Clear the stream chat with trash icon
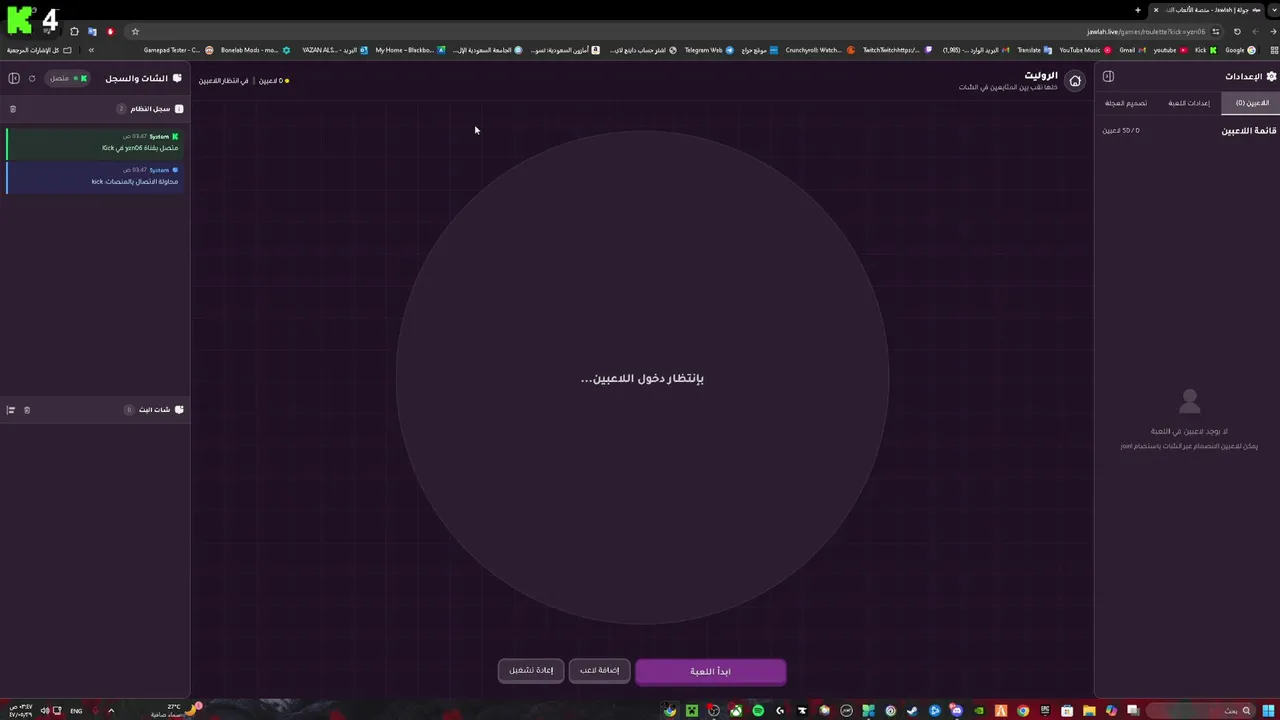 (27, 410)
